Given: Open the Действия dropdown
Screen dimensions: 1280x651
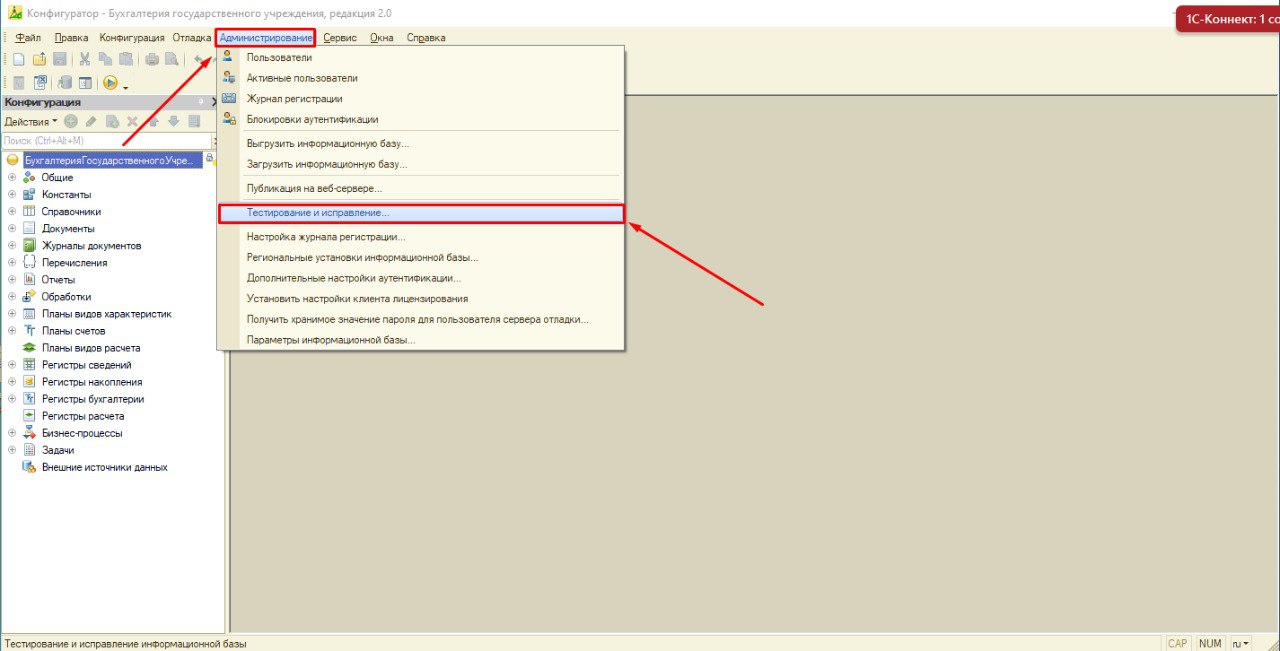Looking at the screenshot, I should coord(31,121).
